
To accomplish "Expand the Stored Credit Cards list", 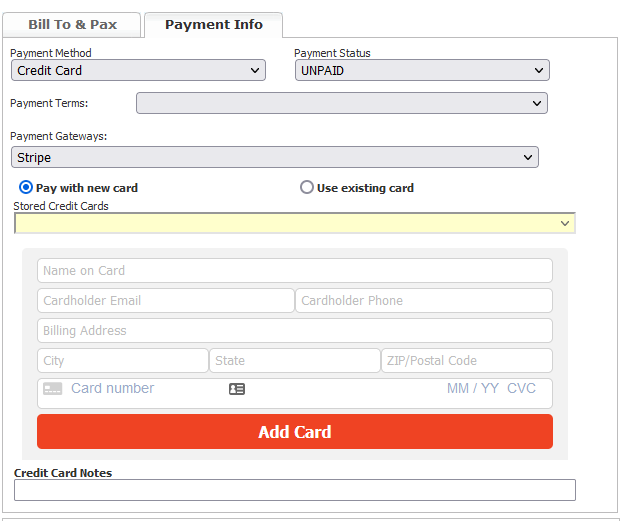I will point(295,223).
